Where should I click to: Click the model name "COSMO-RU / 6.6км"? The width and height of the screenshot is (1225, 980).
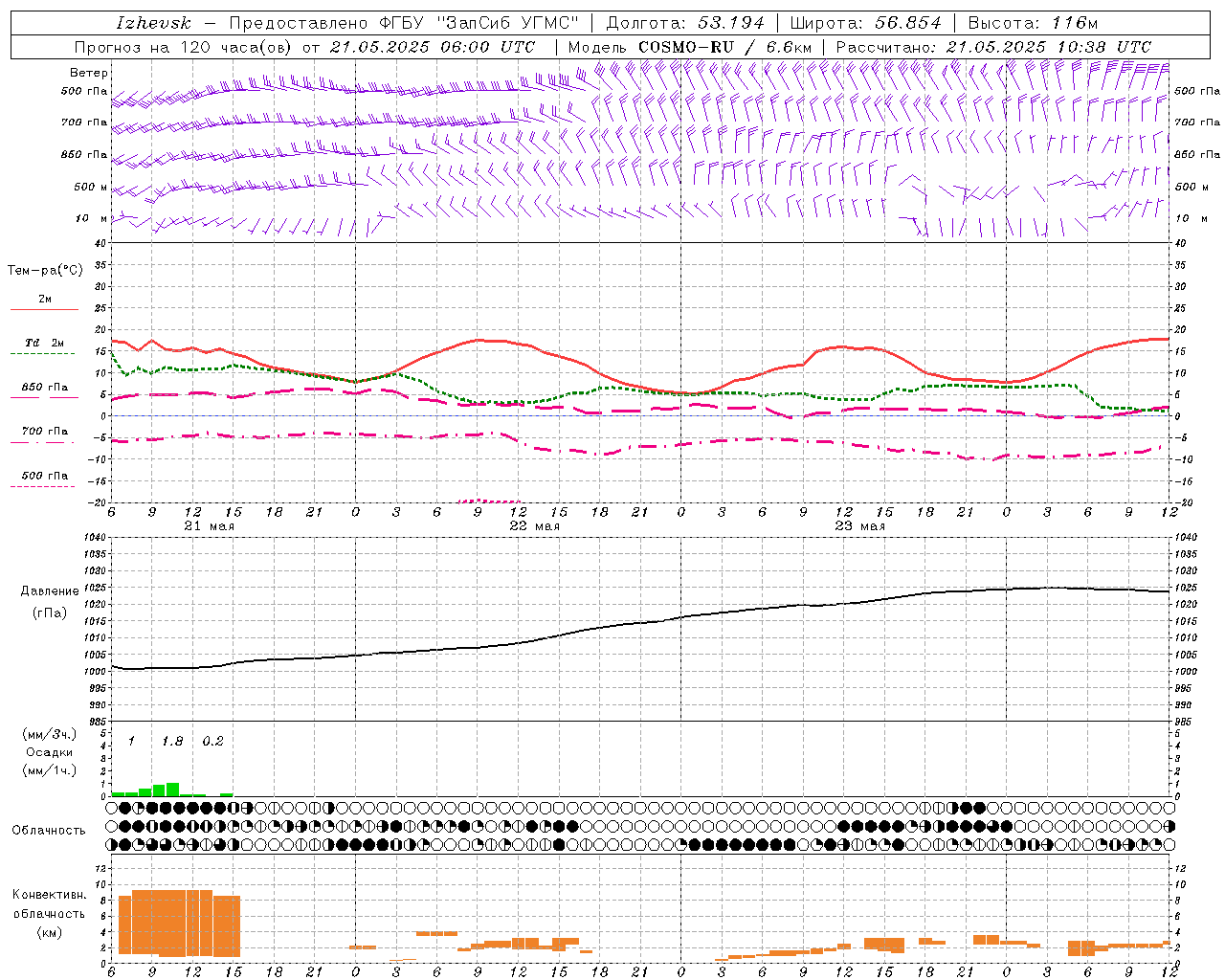click(x=724, y=47)
